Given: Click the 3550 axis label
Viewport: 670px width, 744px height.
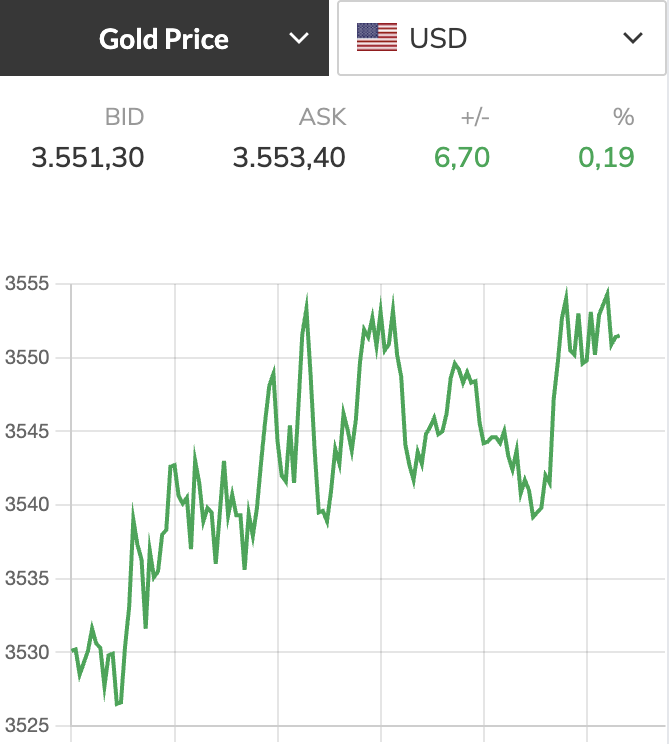Looking at the screenshot, I should pos(27,357).
